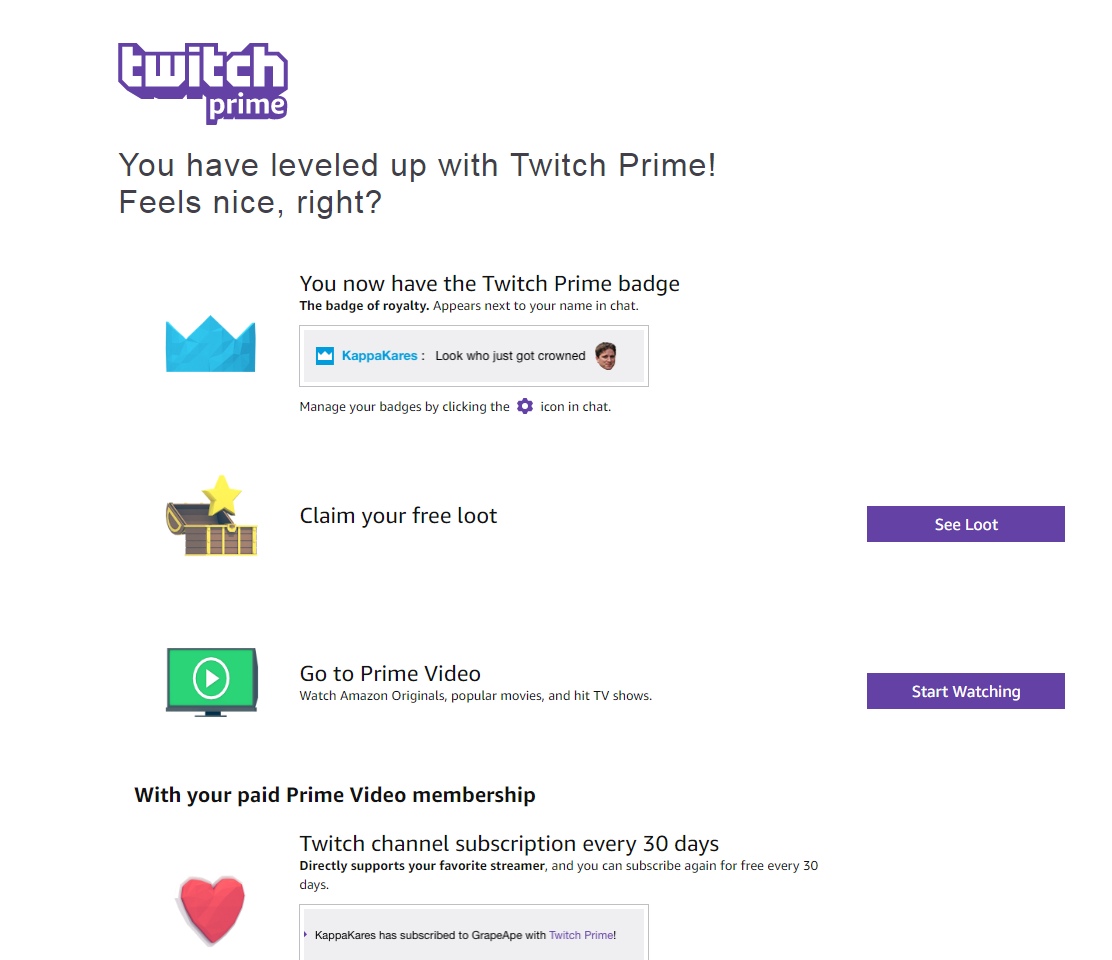Click the Kappa face emote in chat preview
Screen dimensions: 1112x960
[x=606, y=355]
